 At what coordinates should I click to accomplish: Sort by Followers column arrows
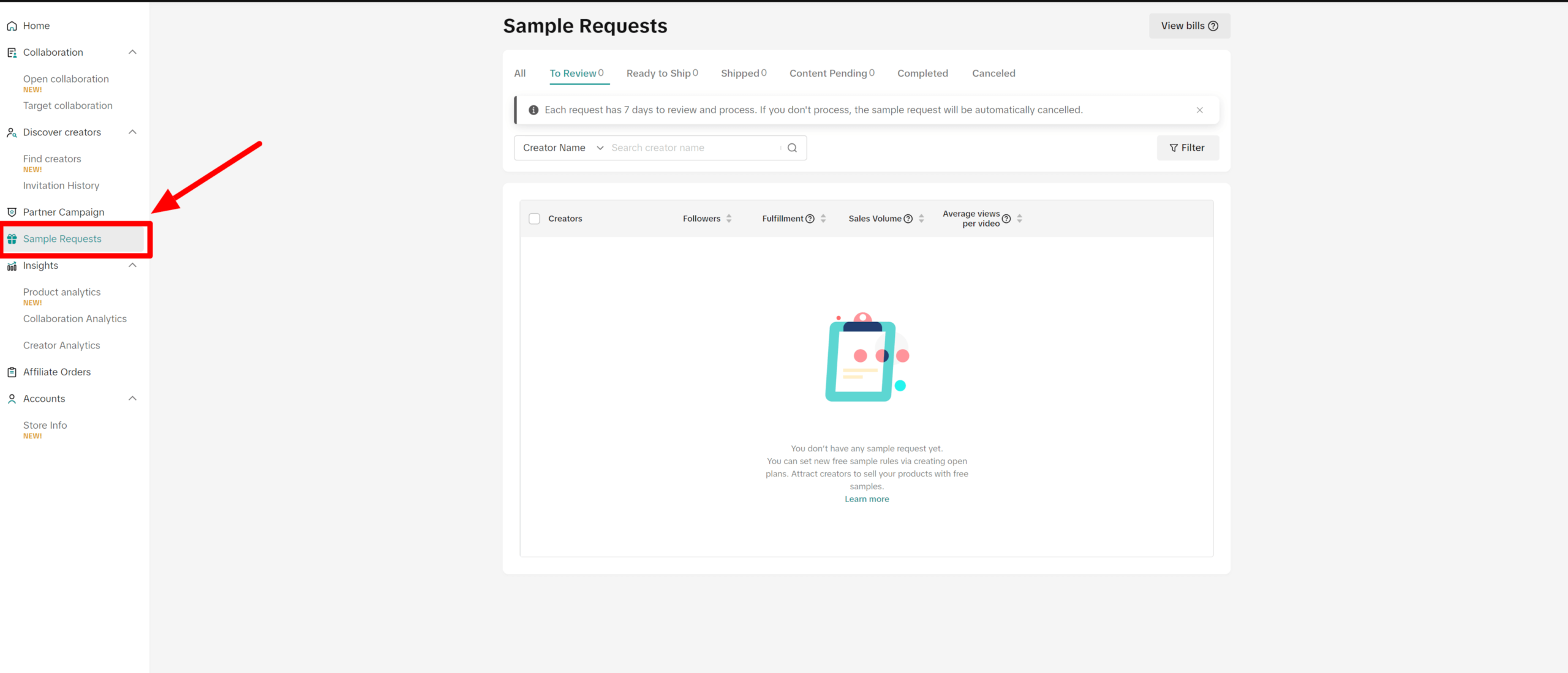pos(729,219)
